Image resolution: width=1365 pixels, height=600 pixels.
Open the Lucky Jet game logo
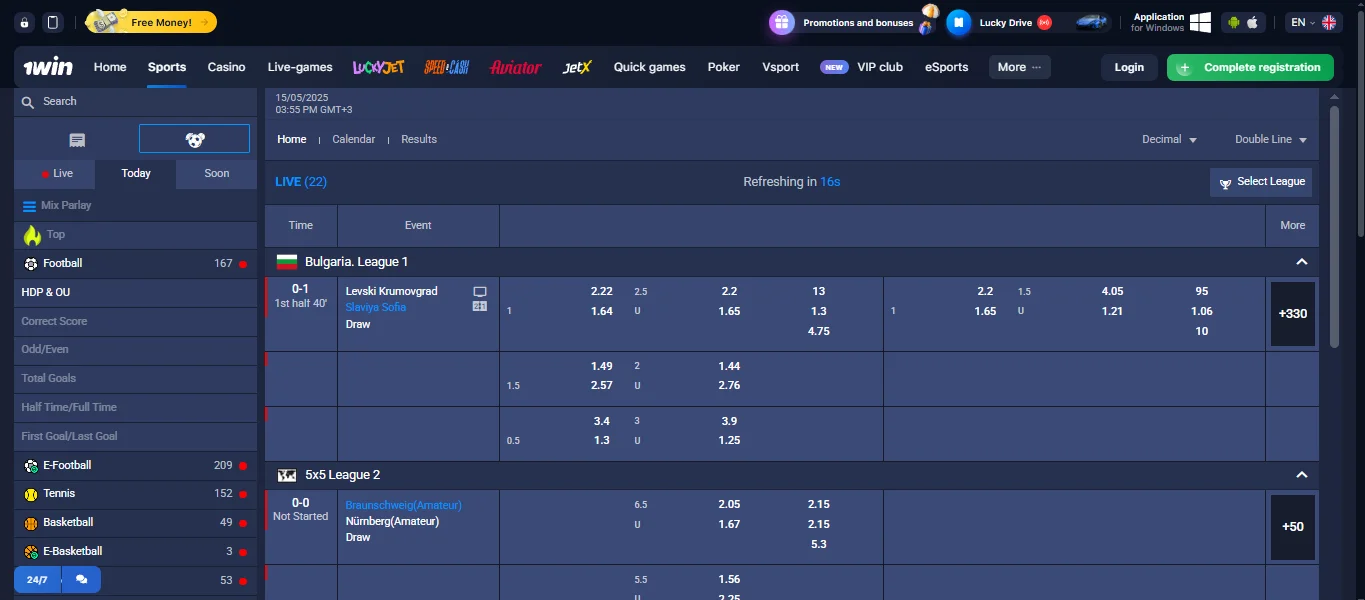(x=378, y=67)
